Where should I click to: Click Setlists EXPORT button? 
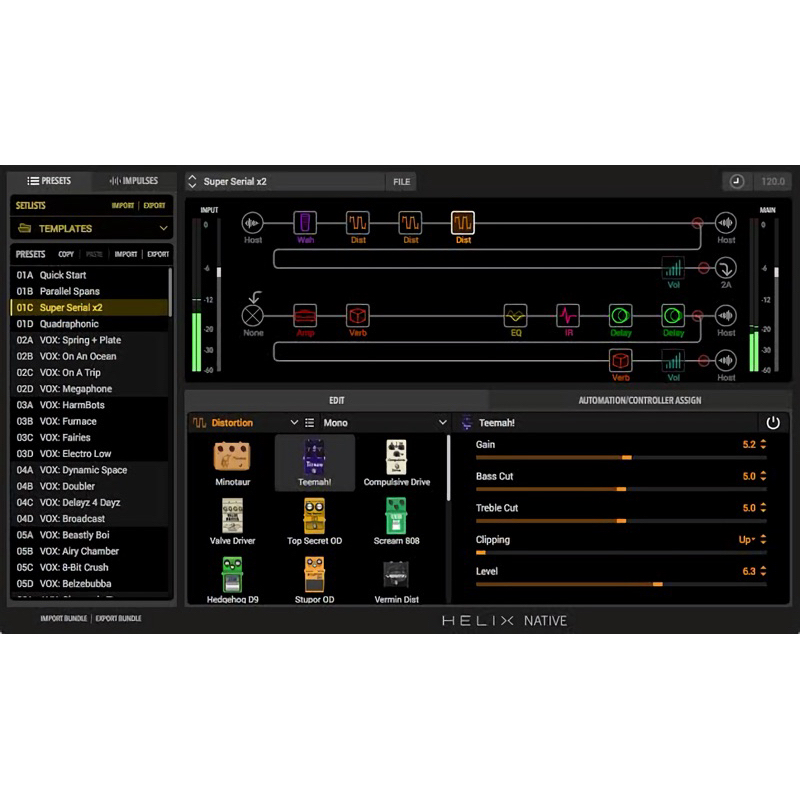(x=154, y=206)
